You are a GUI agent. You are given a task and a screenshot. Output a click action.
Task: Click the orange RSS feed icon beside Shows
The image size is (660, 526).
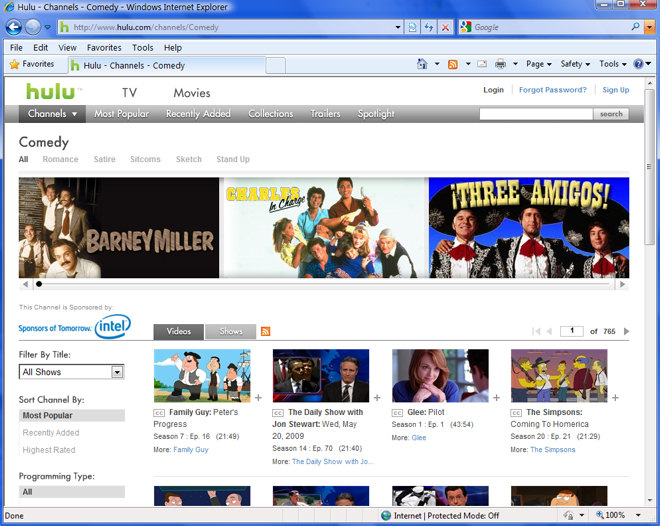[x=266, y=332]
